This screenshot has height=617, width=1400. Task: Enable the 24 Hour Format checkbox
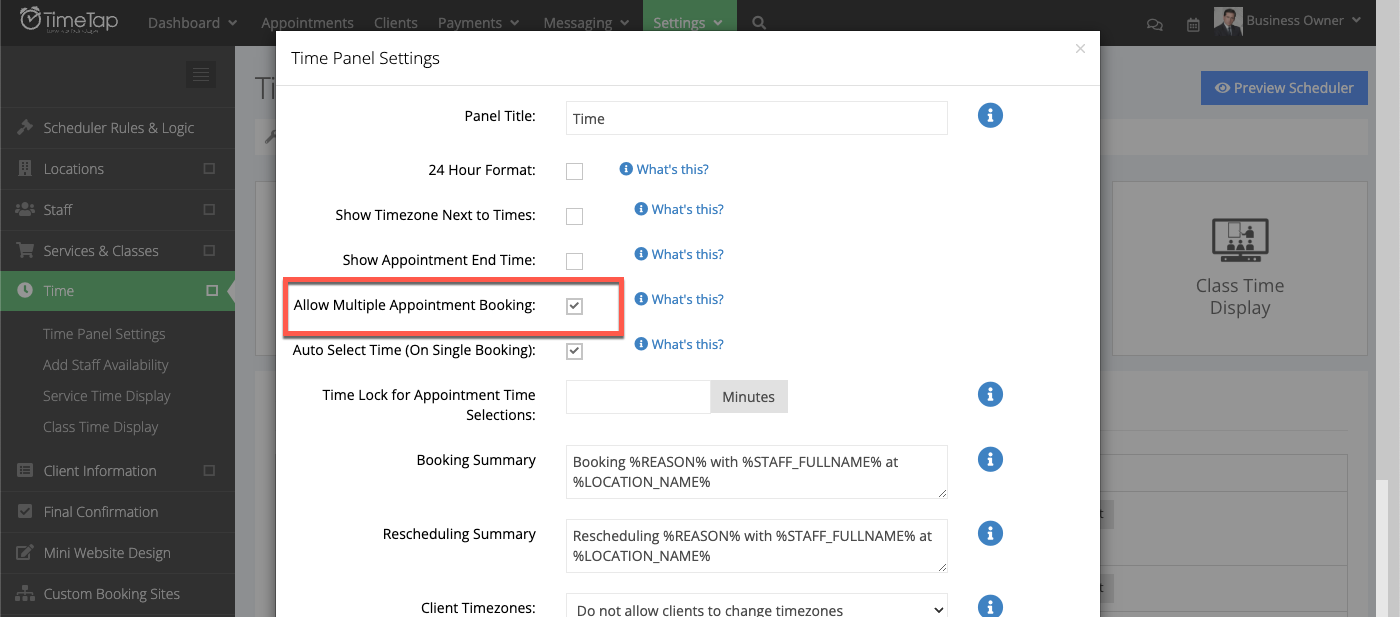pos(574,171)
